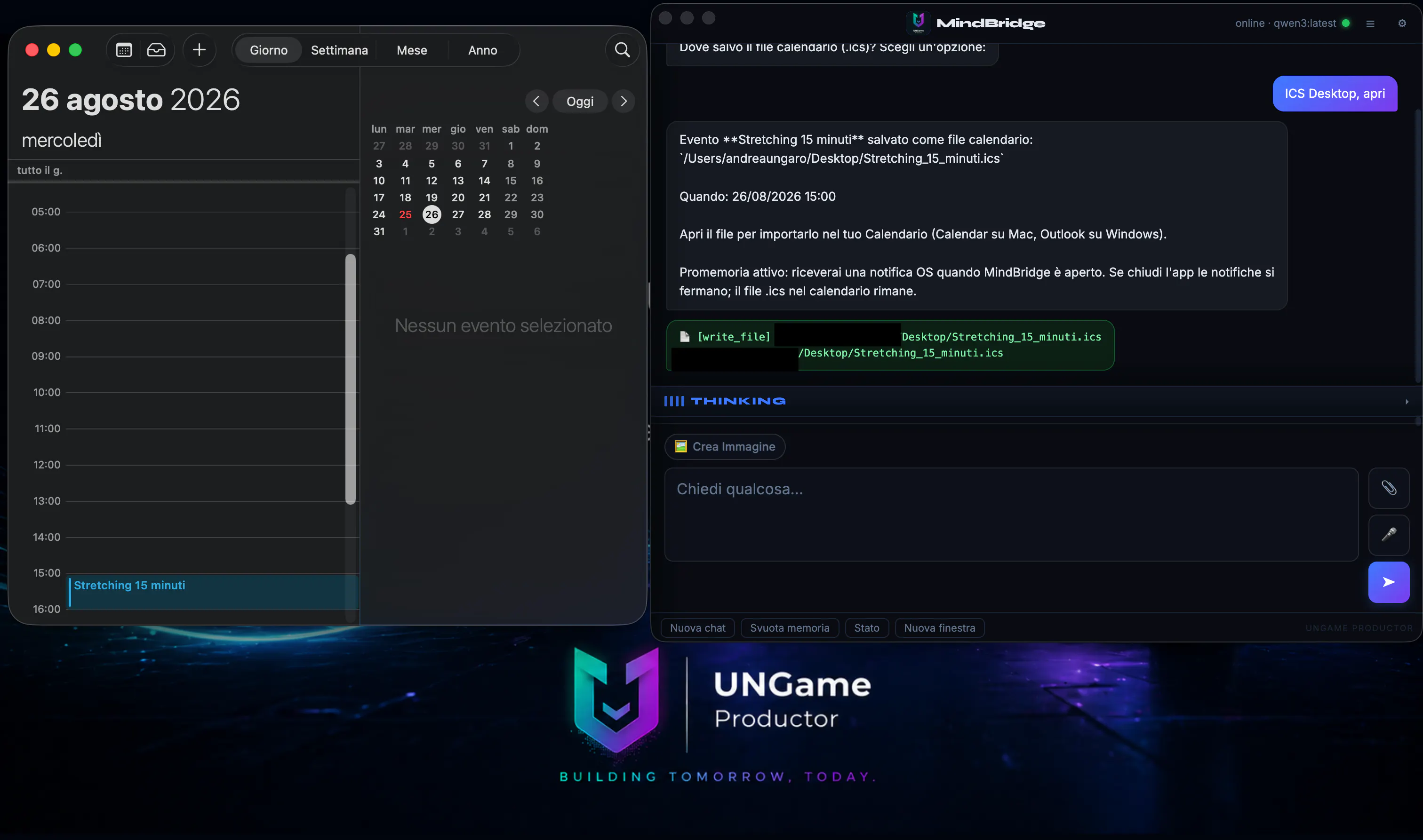Click the 05:00 time label in day view
Viewport: 1423px width, 840px height.
(x=46, y=212)
